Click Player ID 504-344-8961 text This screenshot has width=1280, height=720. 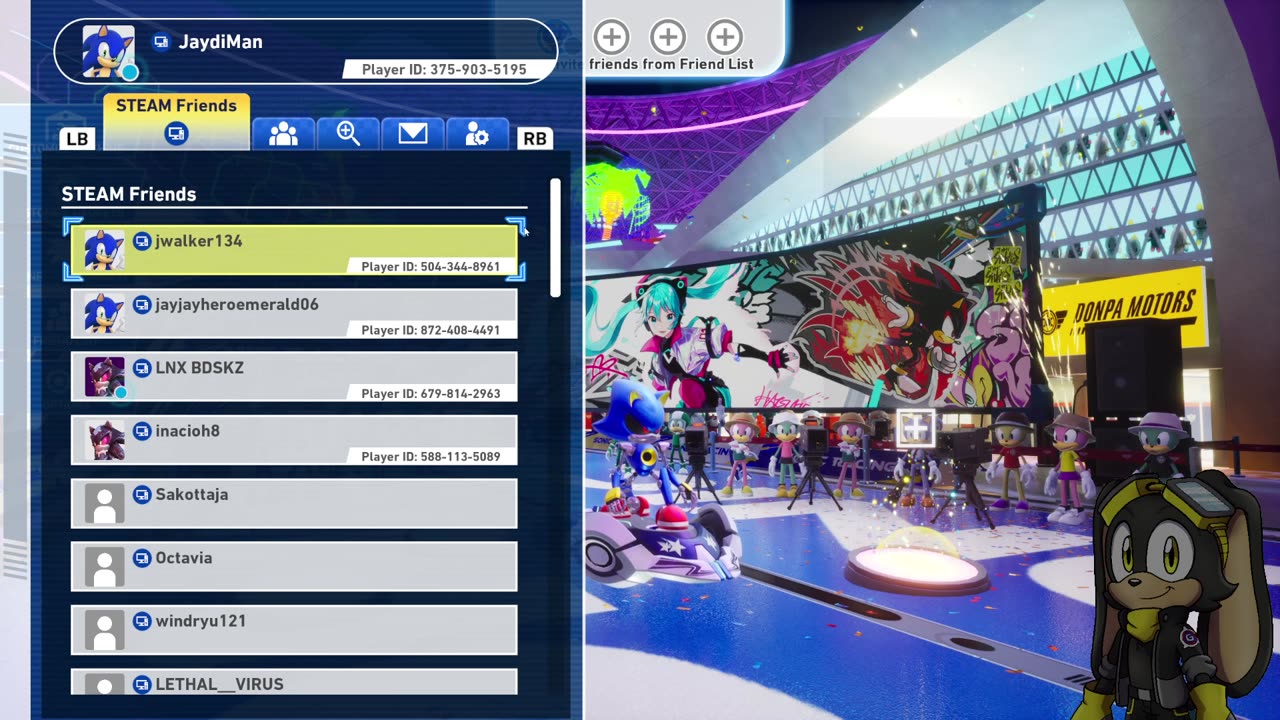point(431,267)
